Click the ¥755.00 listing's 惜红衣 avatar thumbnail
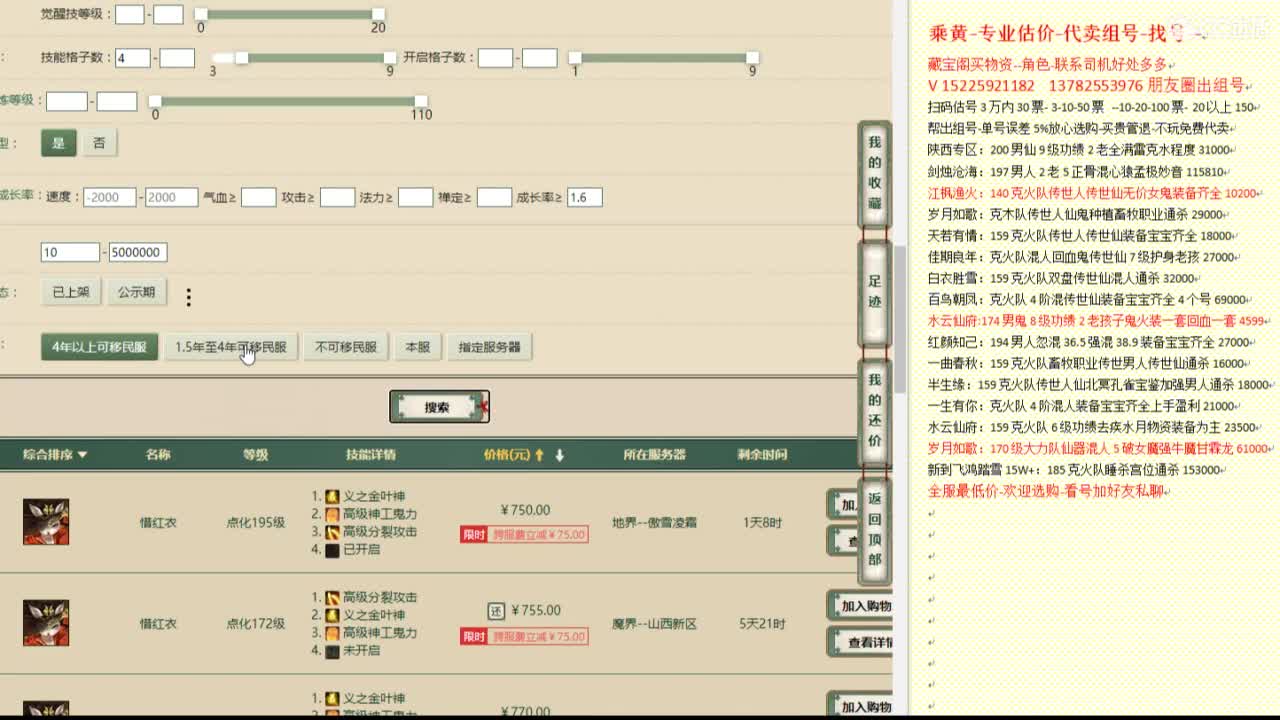 coord(46,623)
